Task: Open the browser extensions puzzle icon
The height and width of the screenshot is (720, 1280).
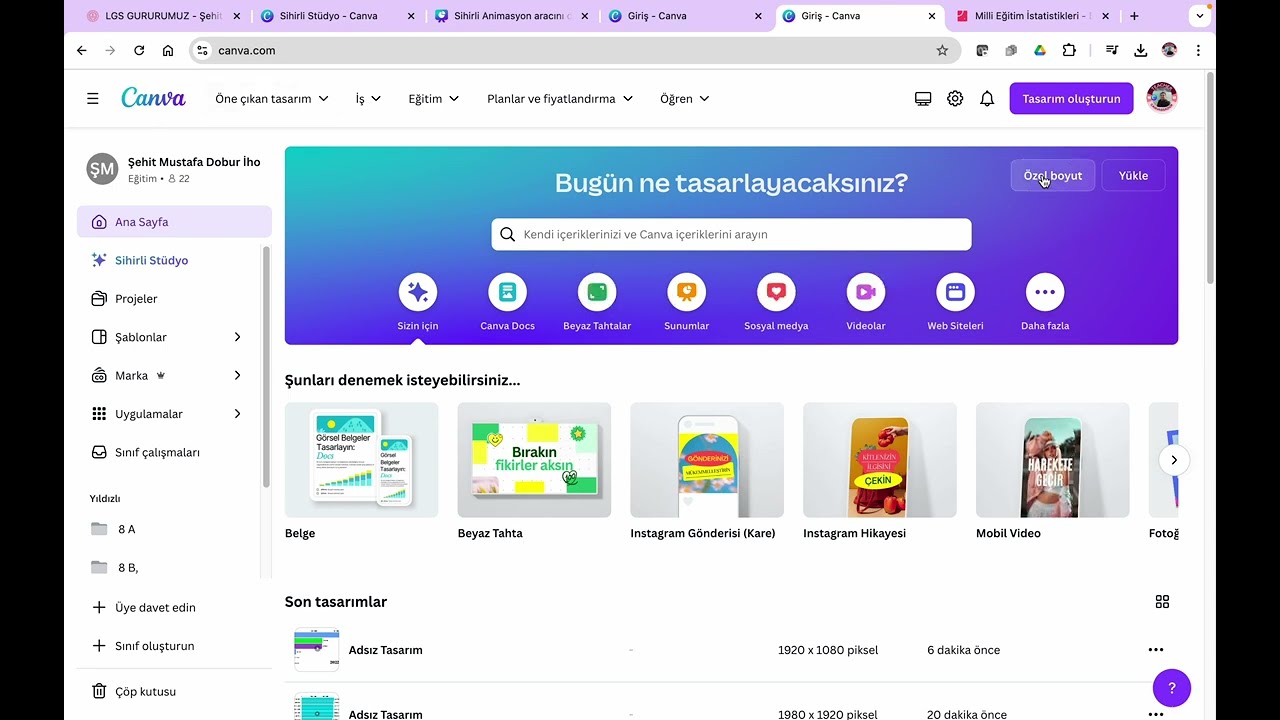Action: 1069,50
